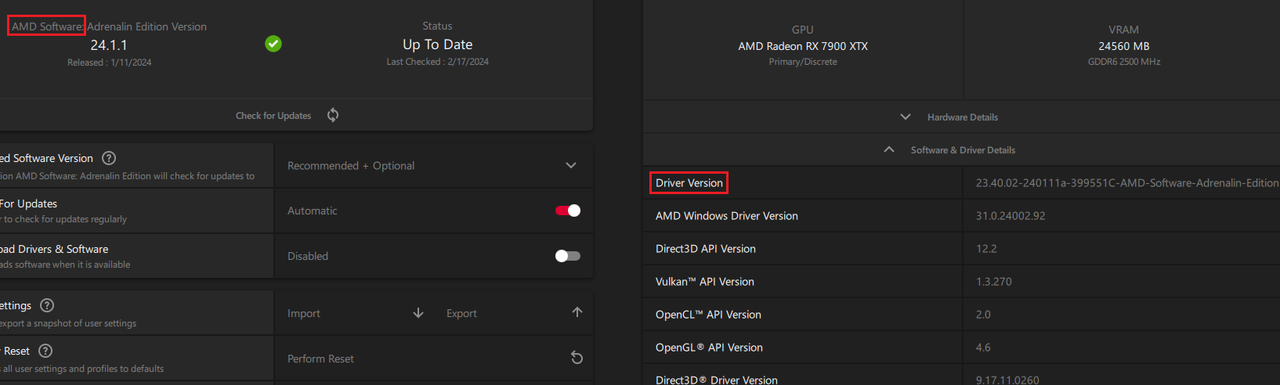Click the Export settings button
This screenshot has width=1280, height=385.
click(515, 313)
